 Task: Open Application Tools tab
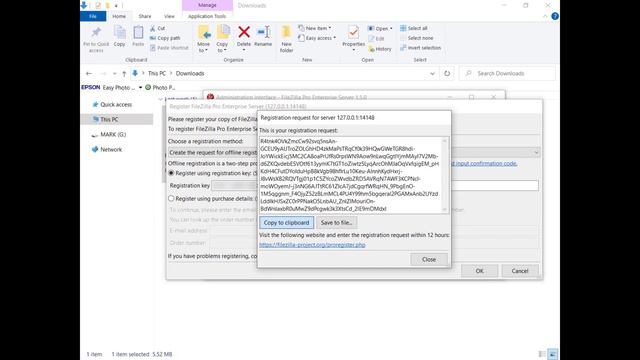[207, 16]
